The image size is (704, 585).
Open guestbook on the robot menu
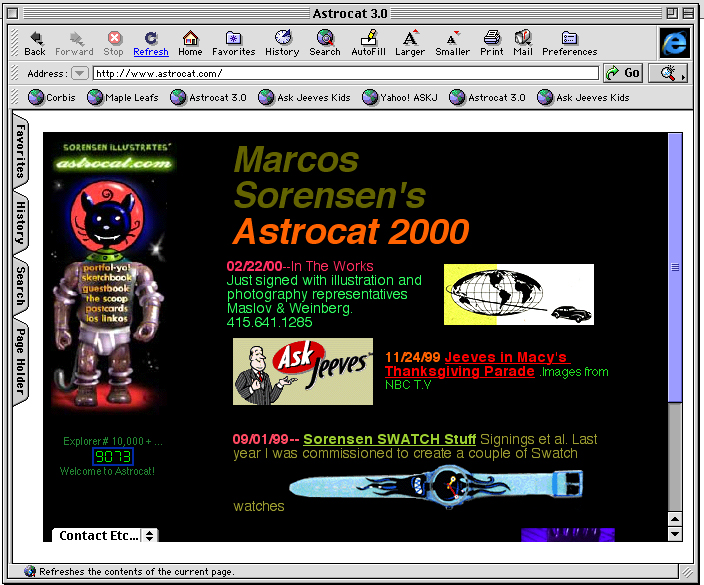106,288
